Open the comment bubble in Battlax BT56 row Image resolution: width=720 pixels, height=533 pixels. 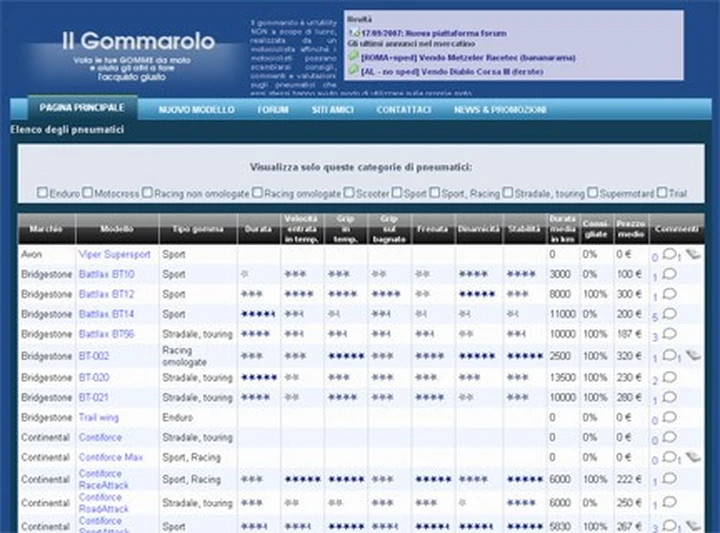coord(669,333)
